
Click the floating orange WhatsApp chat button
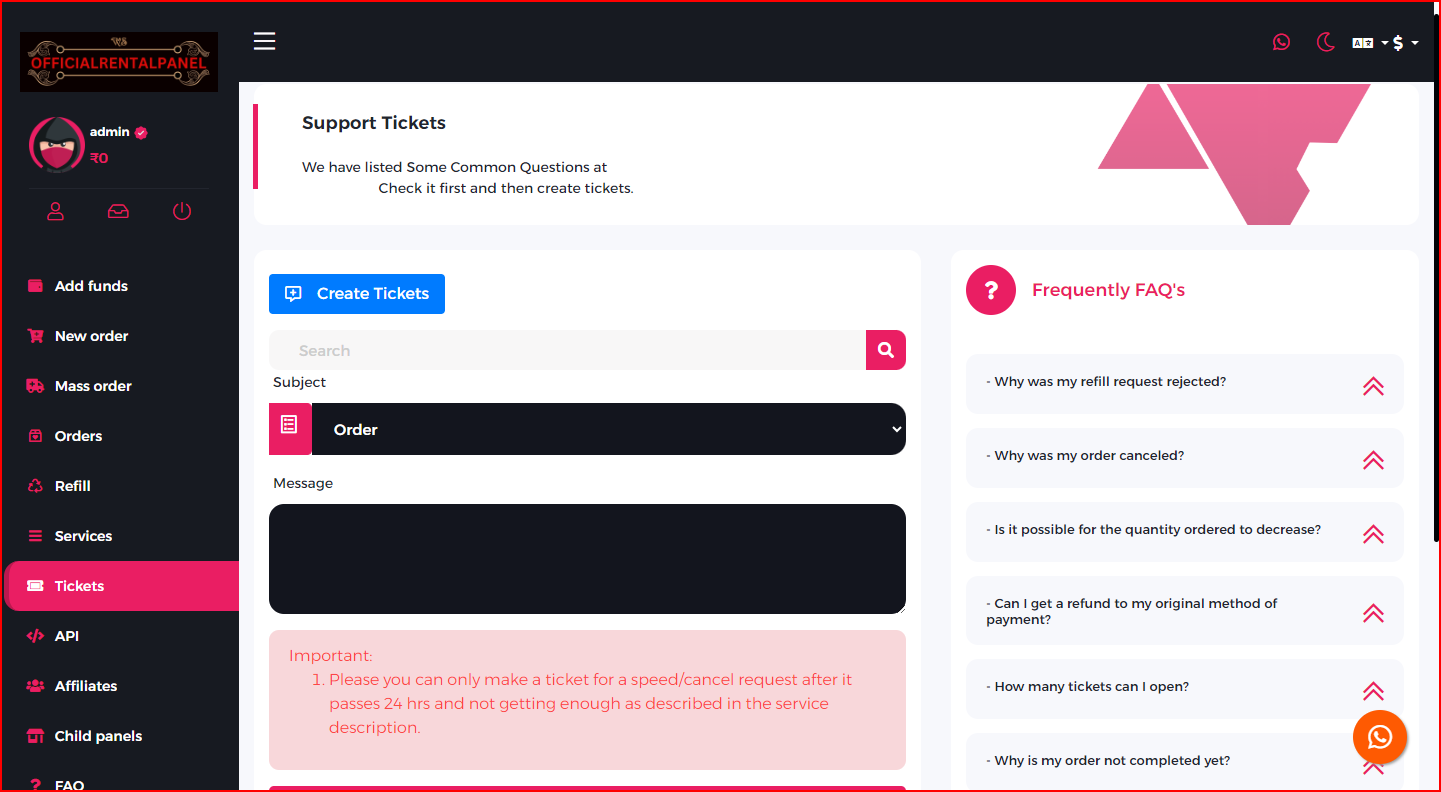click(x=1379, y=737)
